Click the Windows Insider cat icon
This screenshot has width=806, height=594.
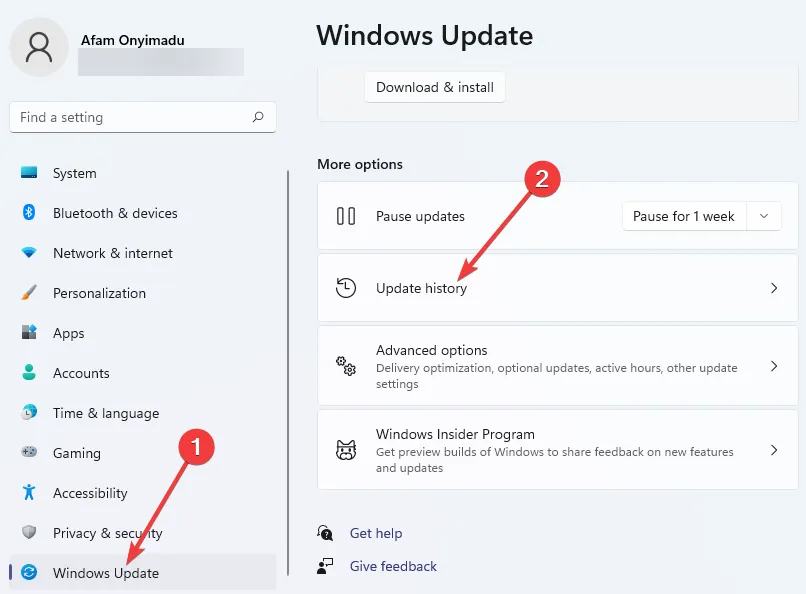(346, 450)
